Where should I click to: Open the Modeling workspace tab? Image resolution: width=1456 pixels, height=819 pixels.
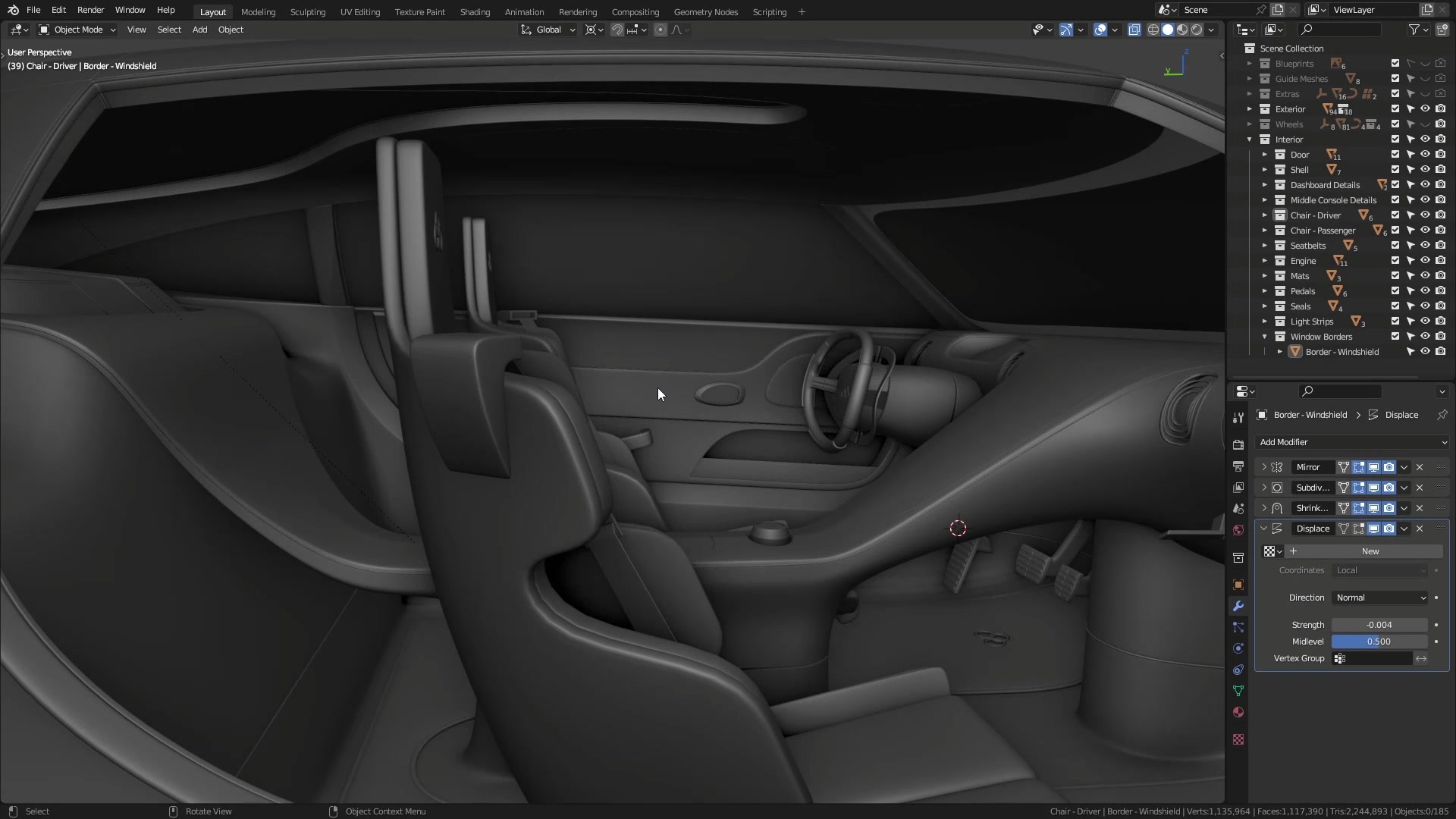(258, 12)
